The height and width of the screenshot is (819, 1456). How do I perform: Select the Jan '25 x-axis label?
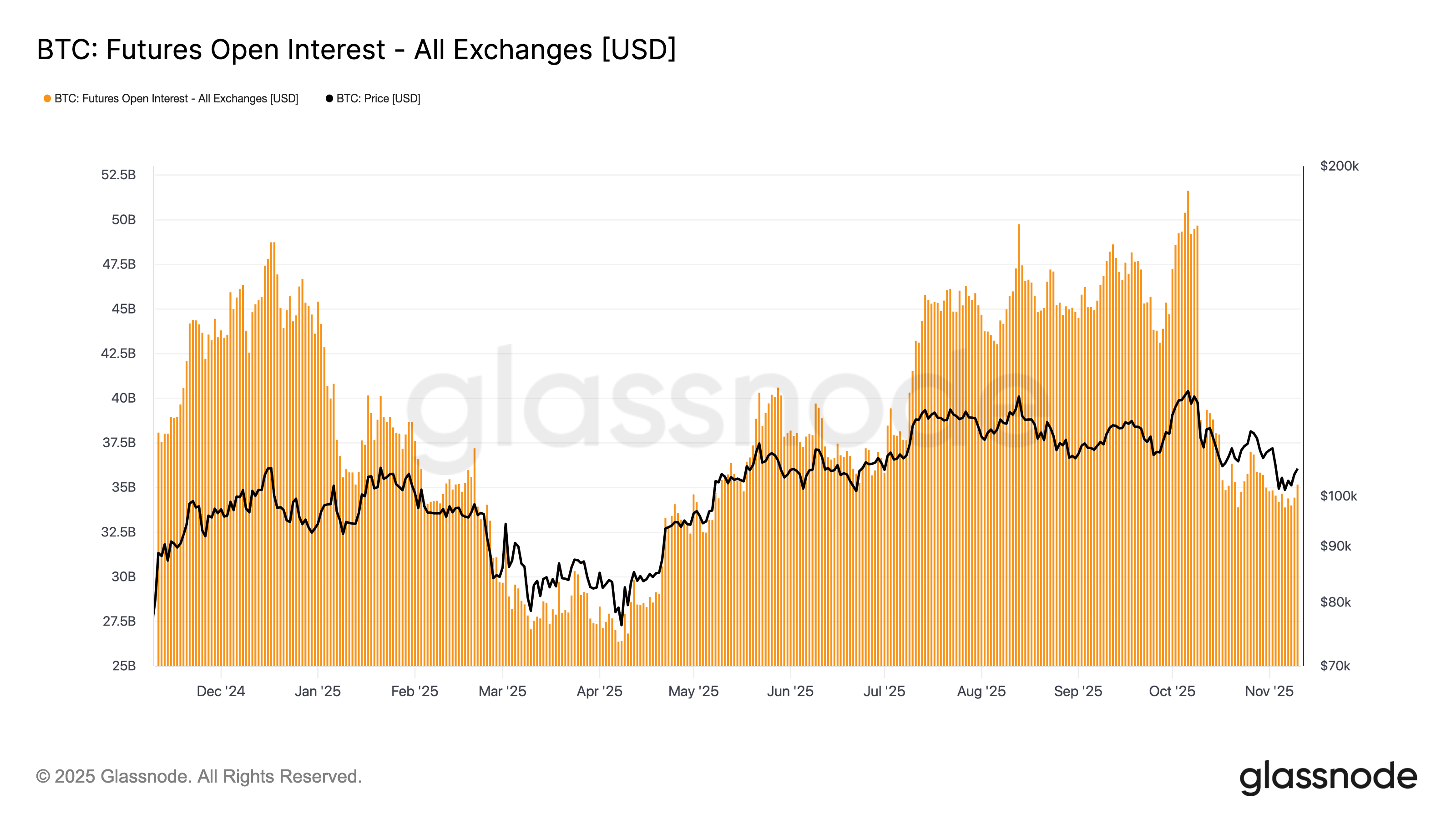[318, 691]
